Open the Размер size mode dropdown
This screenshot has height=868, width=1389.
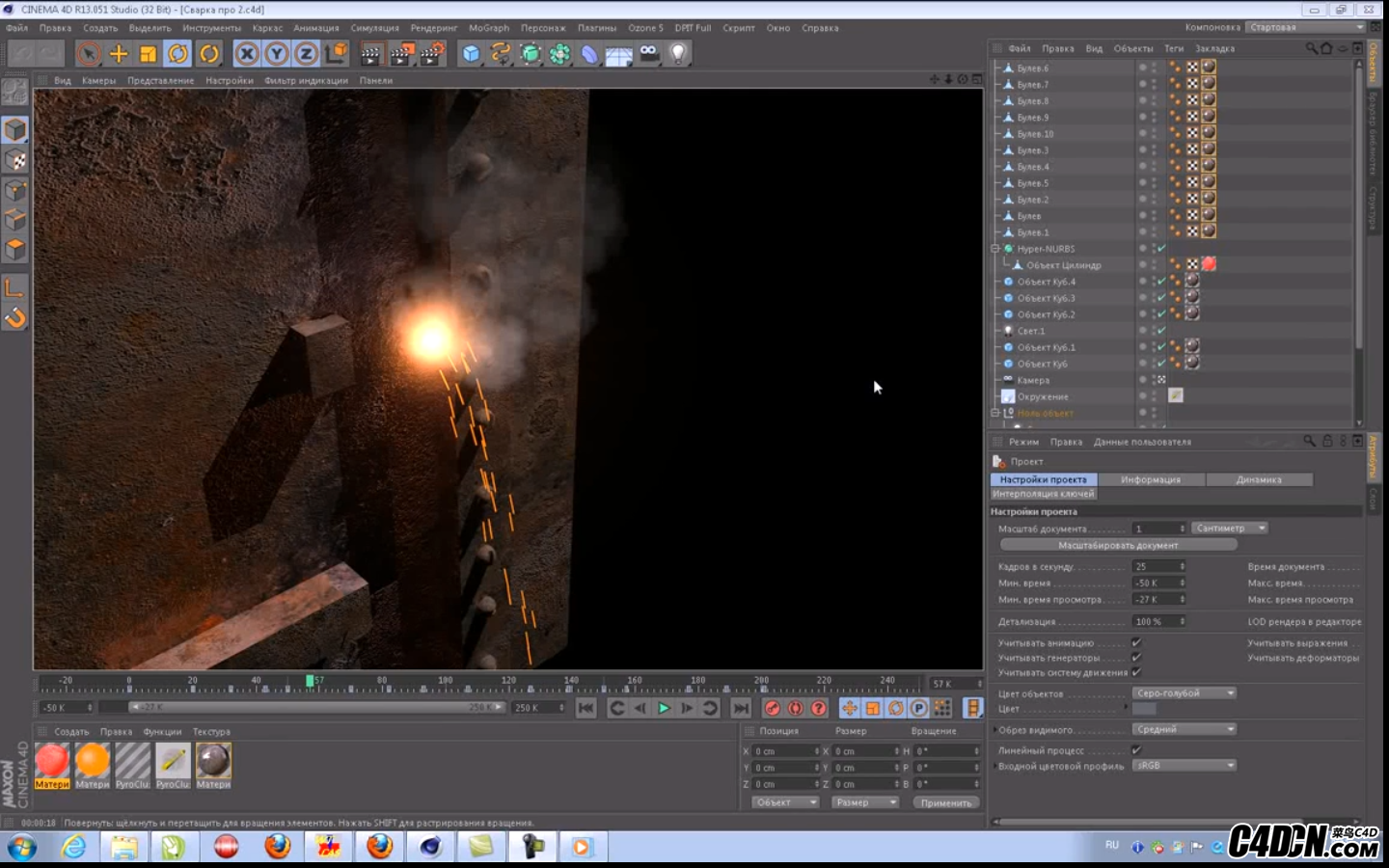pyautogui.click(x=865, y=802)
